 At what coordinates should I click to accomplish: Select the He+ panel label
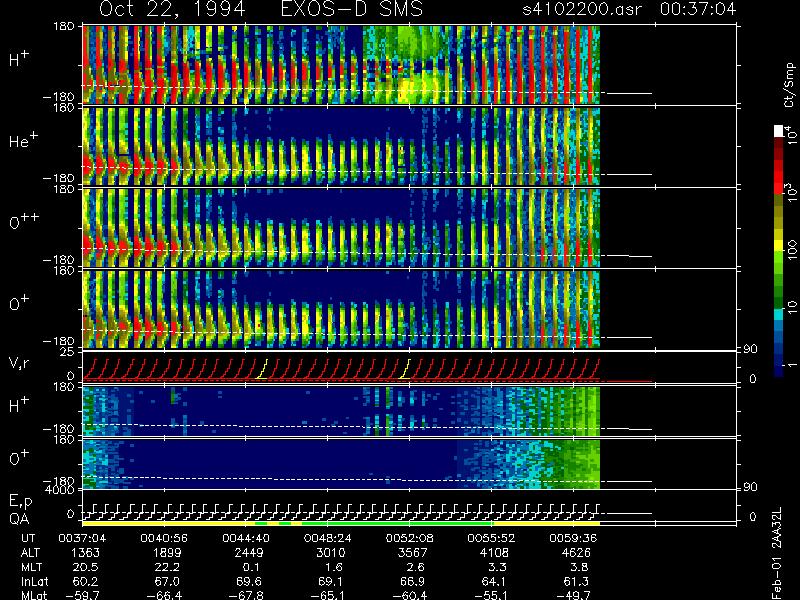[22, 140]
